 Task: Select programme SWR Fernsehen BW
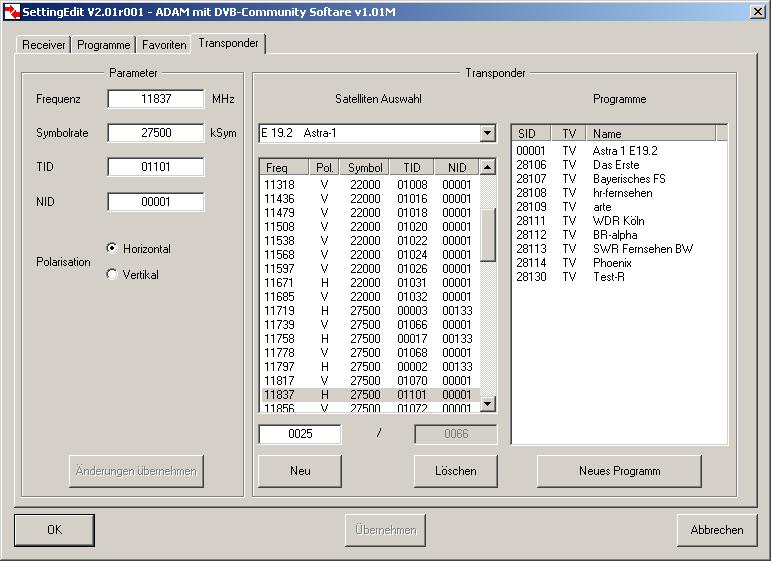pos(619,249)
